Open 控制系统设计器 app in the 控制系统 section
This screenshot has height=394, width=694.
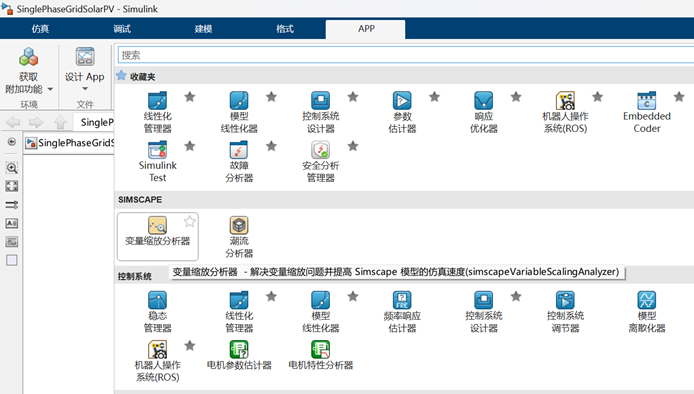[483, 312]
